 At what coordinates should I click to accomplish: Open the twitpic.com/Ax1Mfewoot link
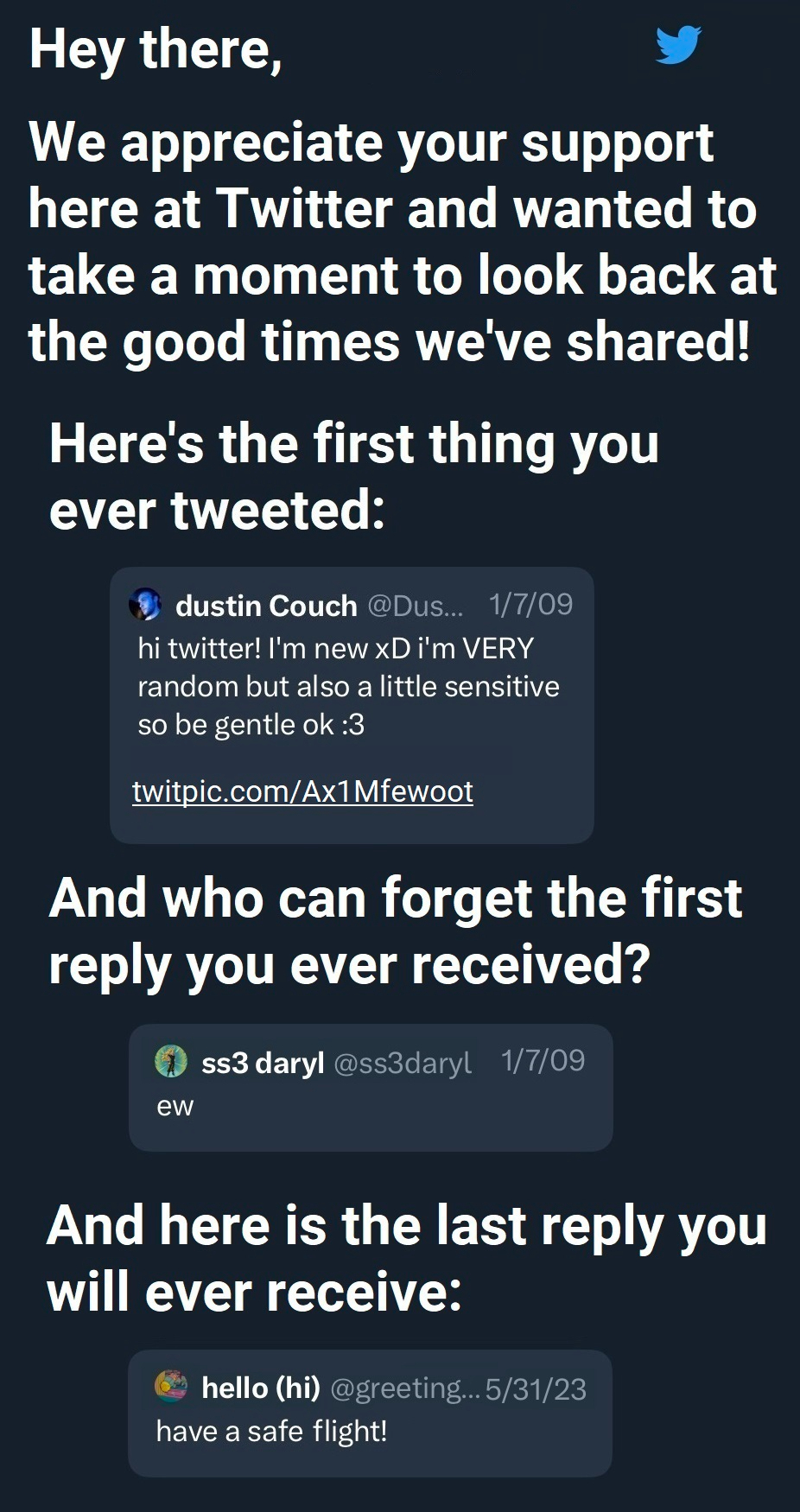coord(302,791)
